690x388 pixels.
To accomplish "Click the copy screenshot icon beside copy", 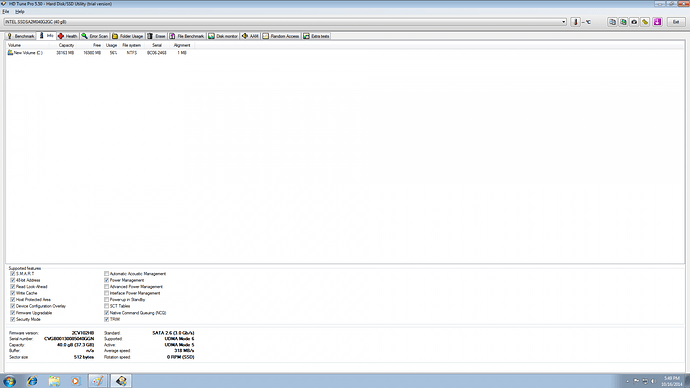I will click(x=623, y=22).
